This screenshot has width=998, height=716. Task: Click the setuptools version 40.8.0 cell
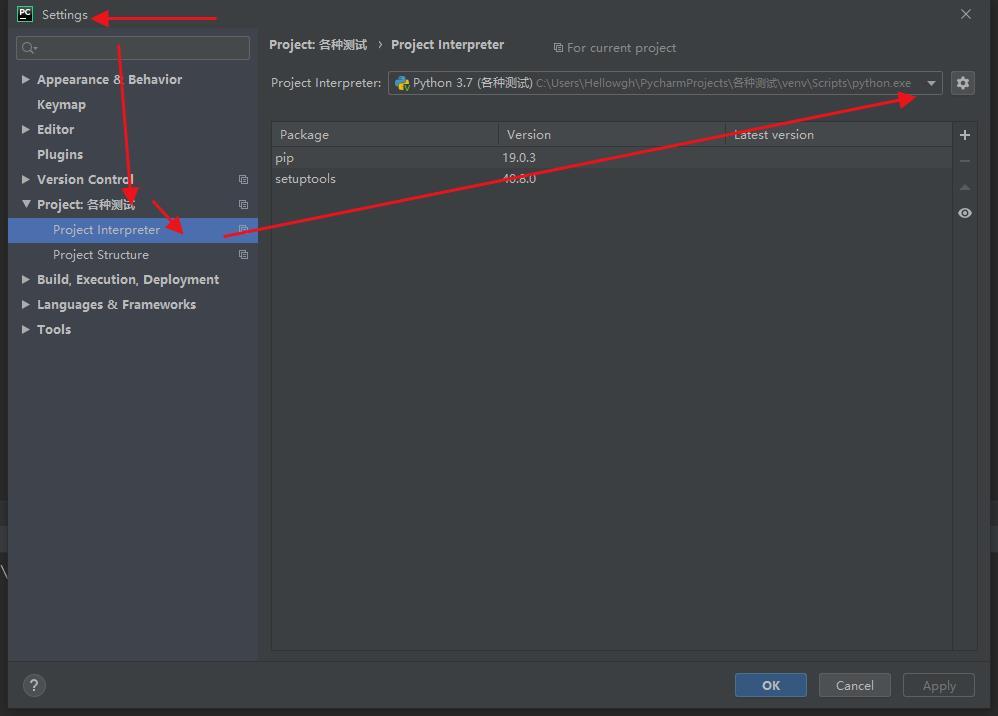coord(519,179)
